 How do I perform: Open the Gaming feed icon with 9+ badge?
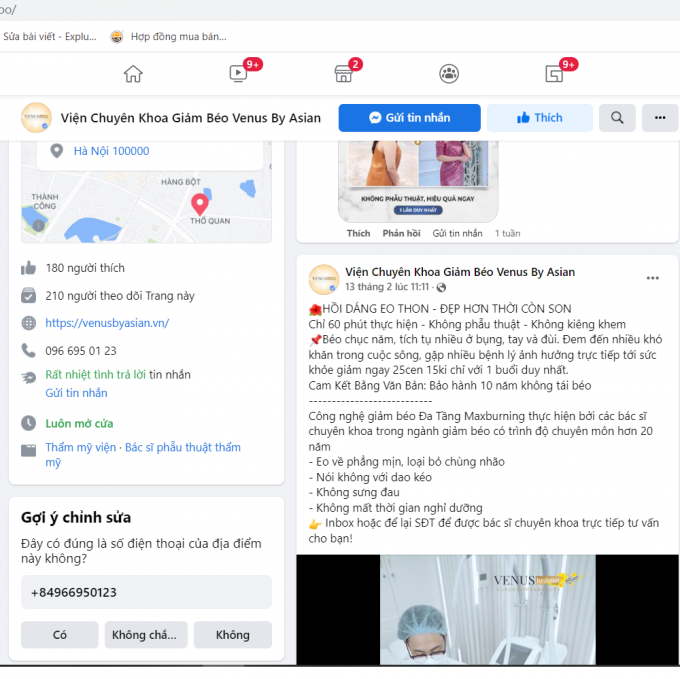tap(554, 74)
